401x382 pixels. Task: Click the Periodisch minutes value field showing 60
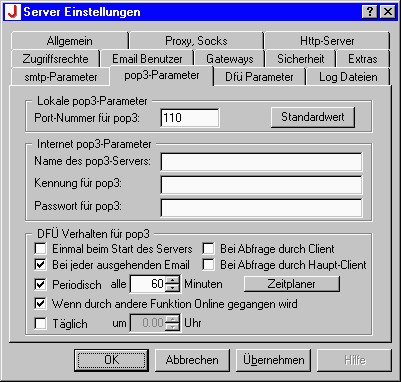(148, 284)
